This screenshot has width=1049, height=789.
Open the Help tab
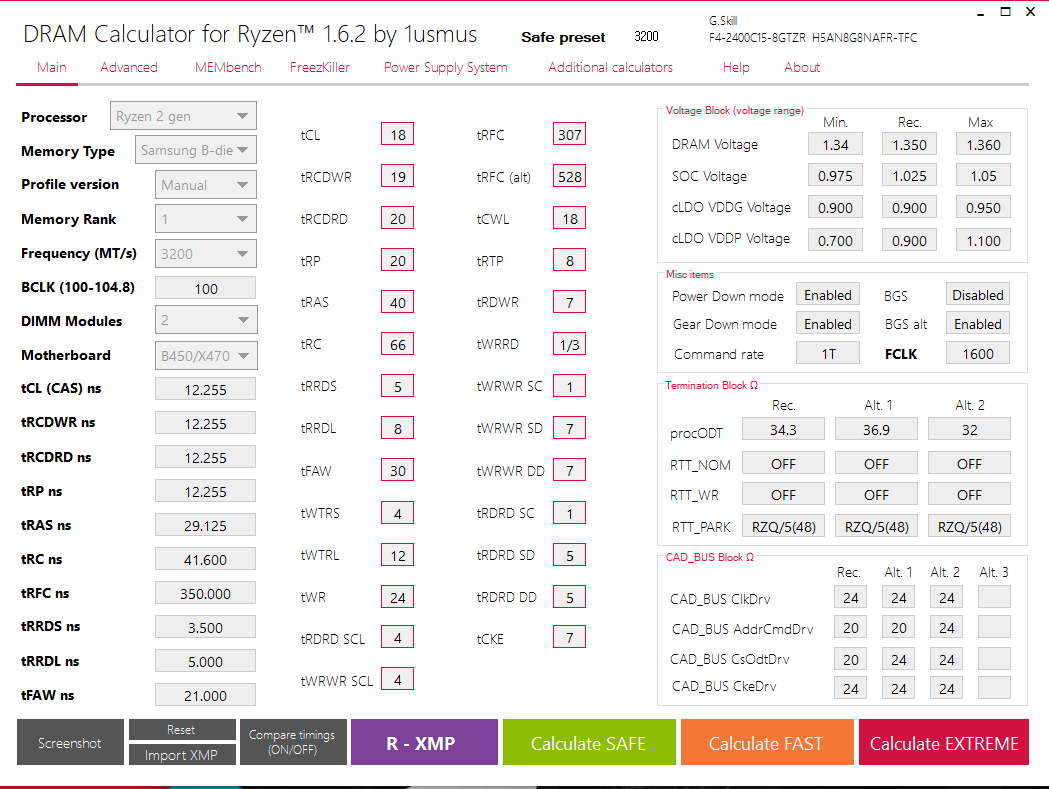[x=736, y=68]
